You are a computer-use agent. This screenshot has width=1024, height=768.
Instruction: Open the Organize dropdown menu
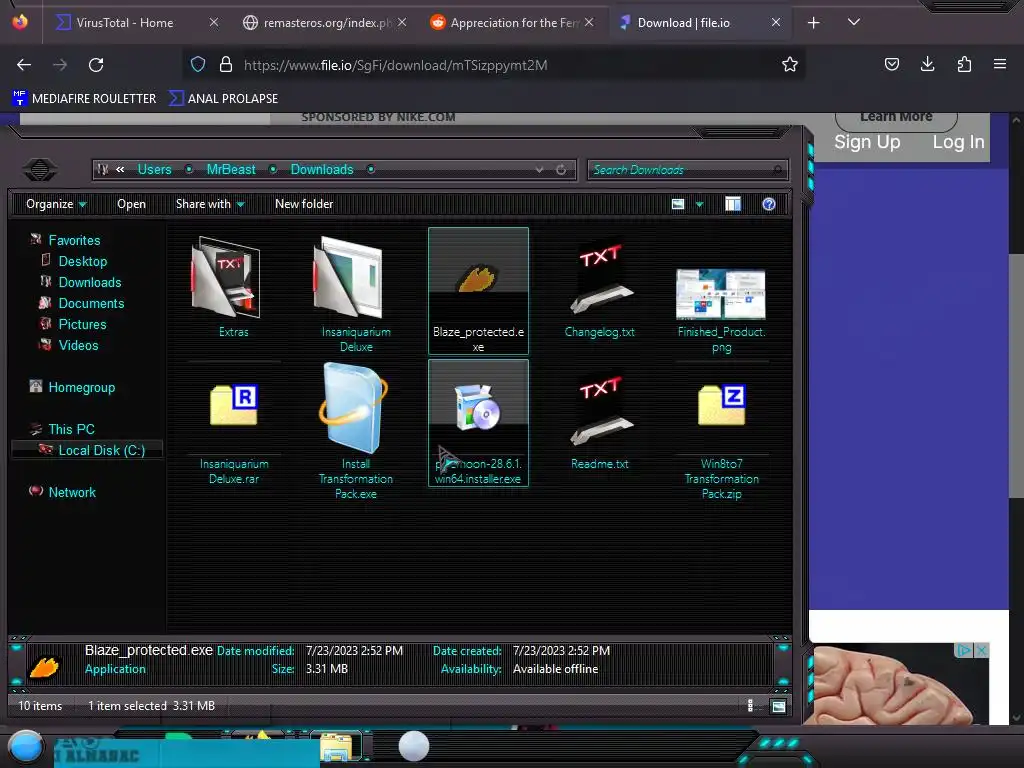(x=56, y=204)
